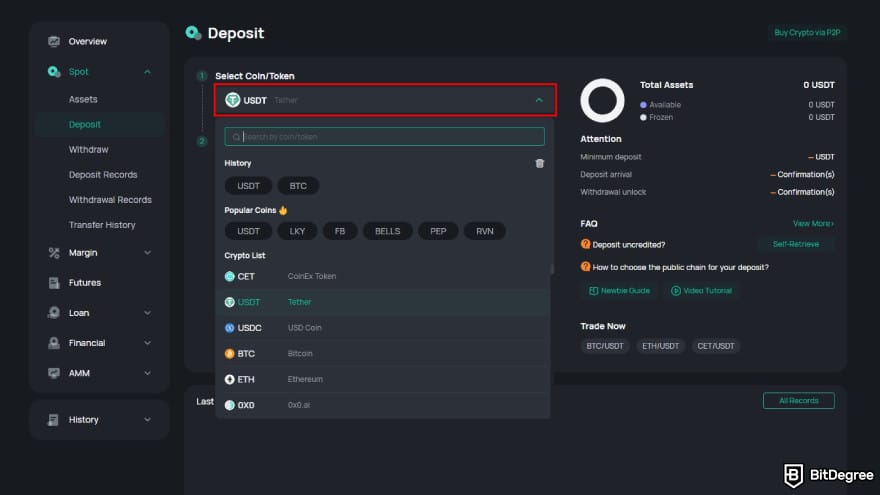
Task: Choose 0x0.ai from crypto list
Action: 383,405
